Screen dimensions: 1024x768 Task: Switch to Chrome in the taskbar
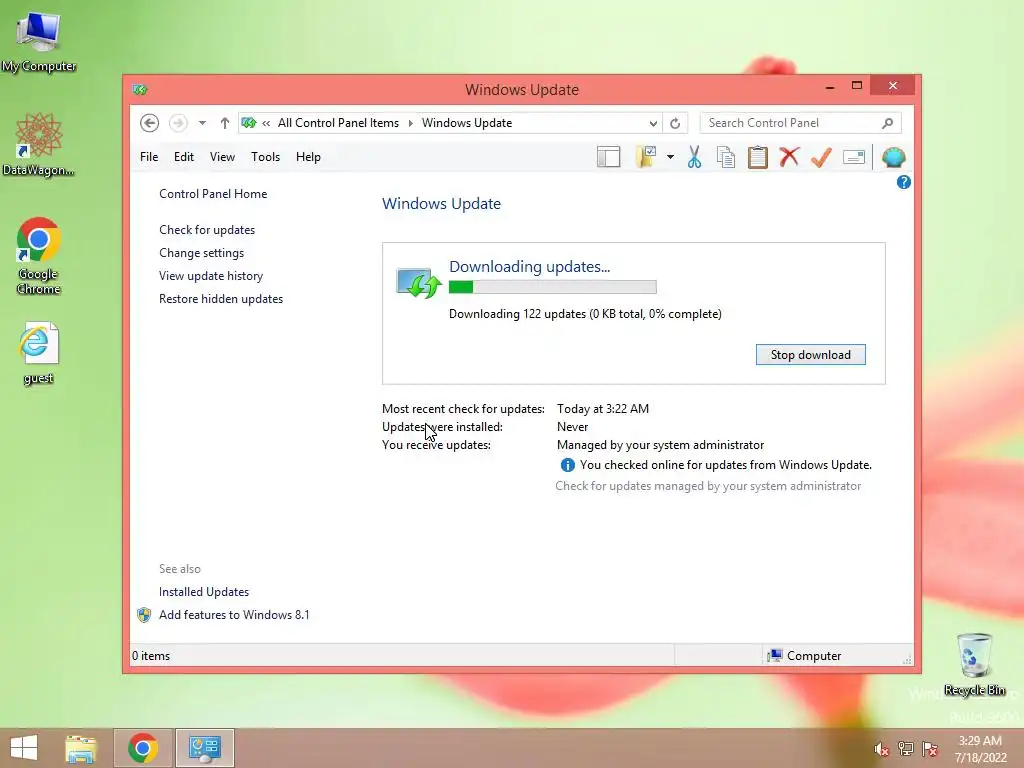142,748
